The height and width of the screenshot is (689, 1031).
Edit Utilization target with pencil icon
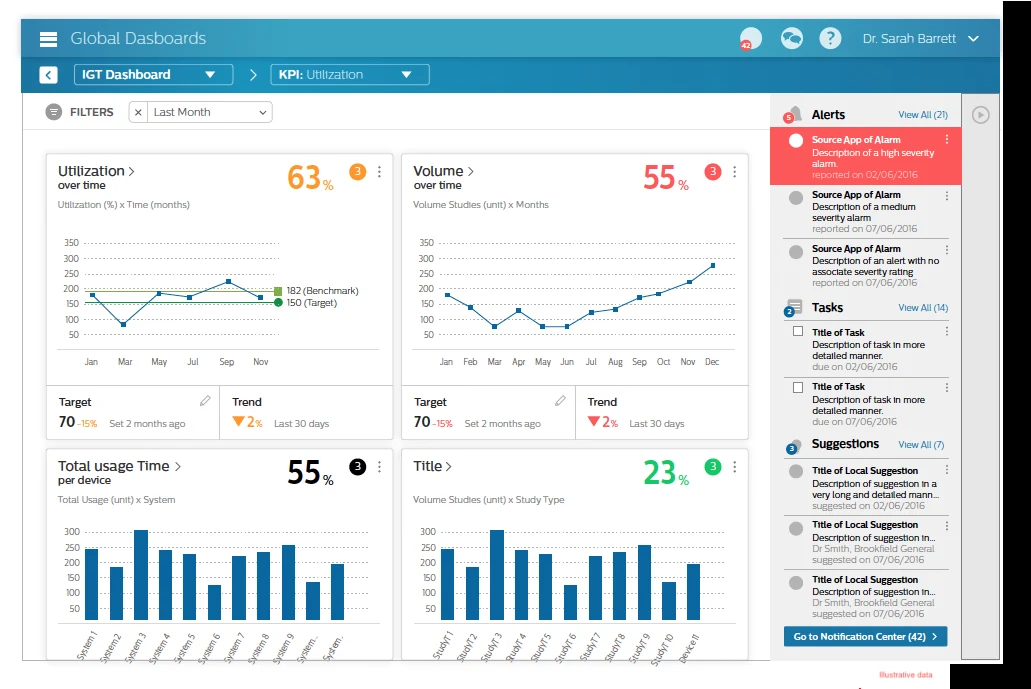click(205, 400)
